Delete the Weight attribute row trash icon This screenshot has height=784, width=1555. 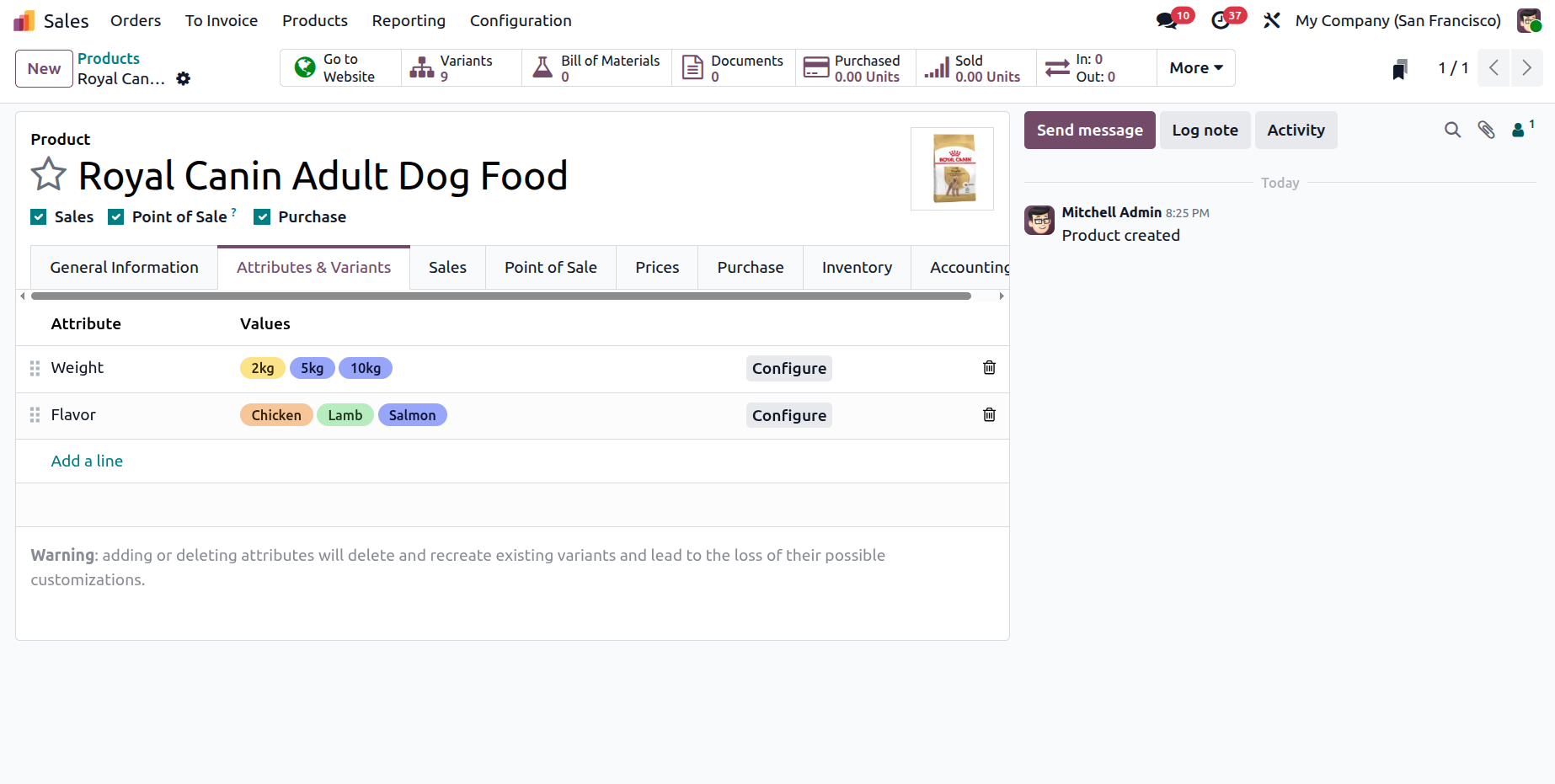click(x=989, y=368)
